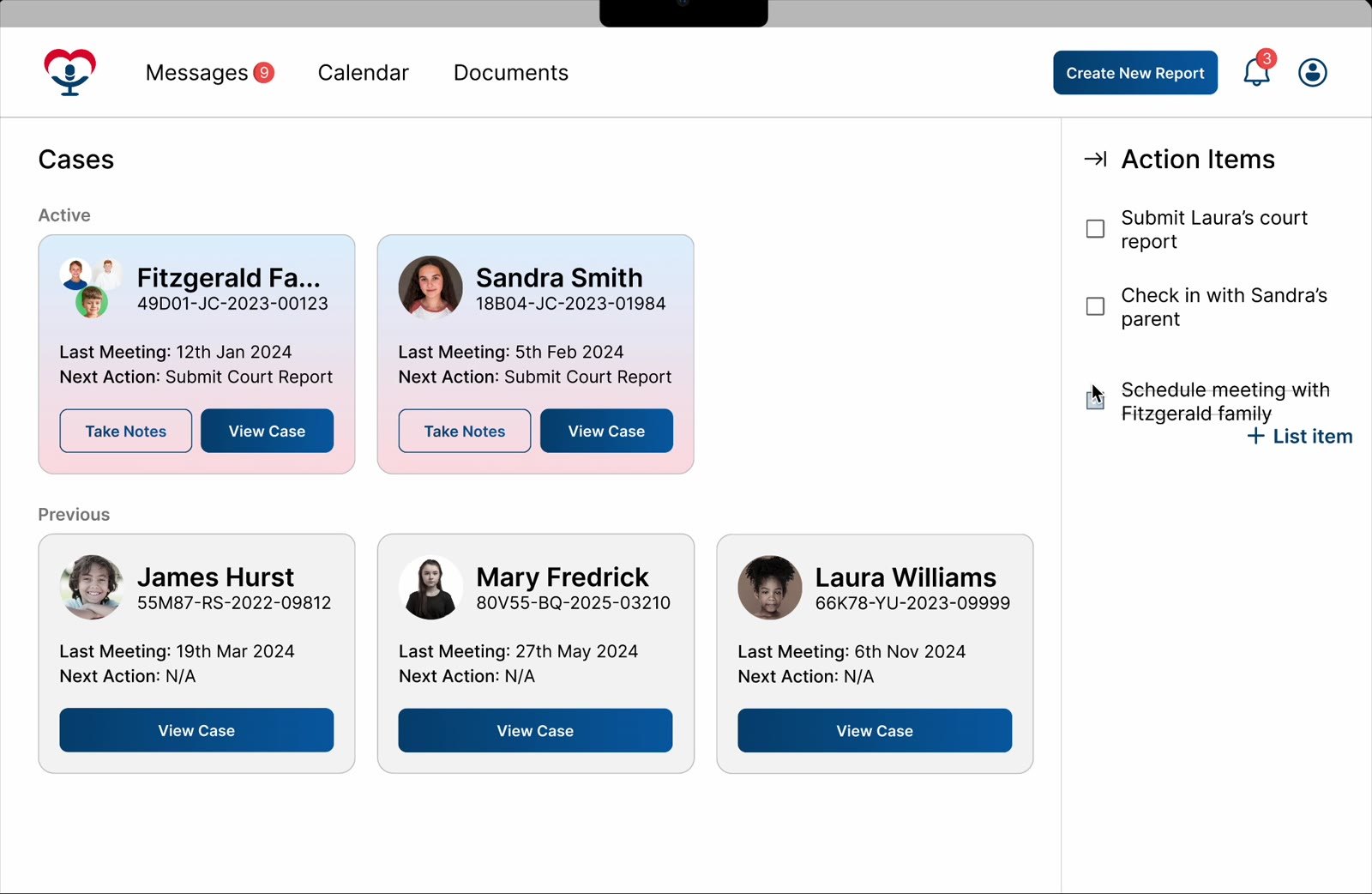The height and width of the screenshot is (894, 1372).
Task: Click case number 80V55-BQ-2025-03210
Action: tap(574, 602)
